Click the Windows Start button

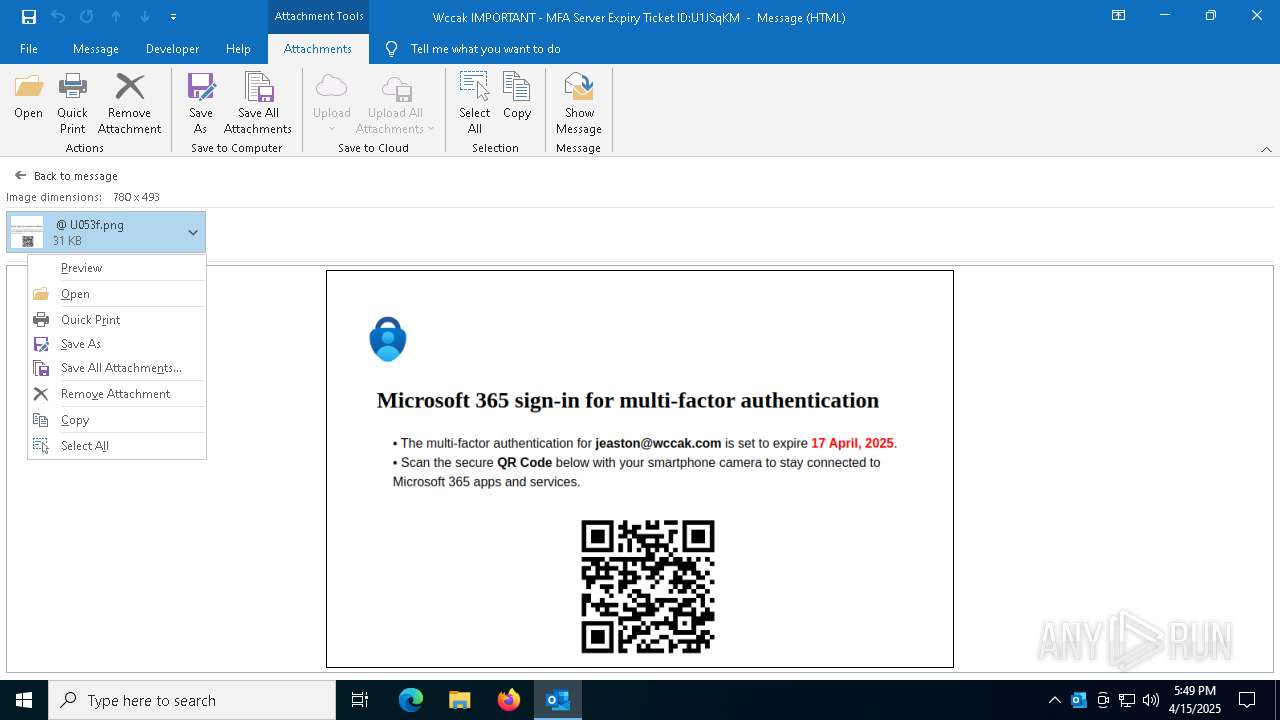coord(24,700)
